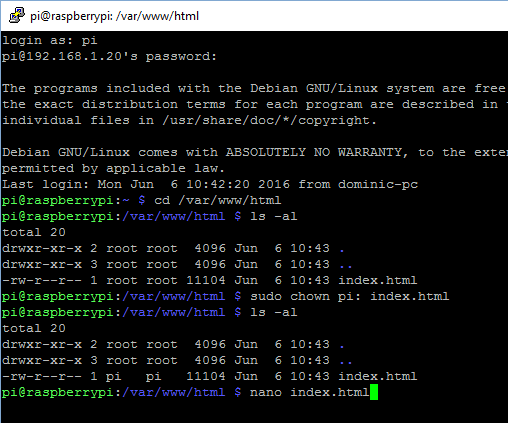Click the PuTTY icon in the title bar
Screen dimensions: 508x423
(x=17, y=15)
